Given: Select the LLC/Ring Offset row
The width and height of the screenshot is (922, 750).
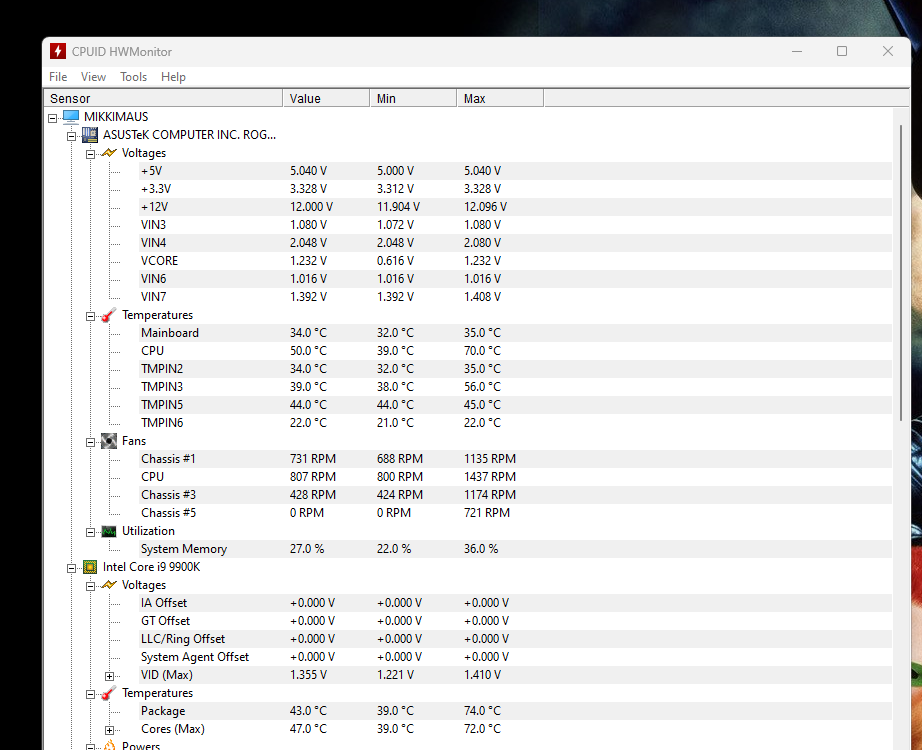Looking at the screenshot, I should coord(515,639).
